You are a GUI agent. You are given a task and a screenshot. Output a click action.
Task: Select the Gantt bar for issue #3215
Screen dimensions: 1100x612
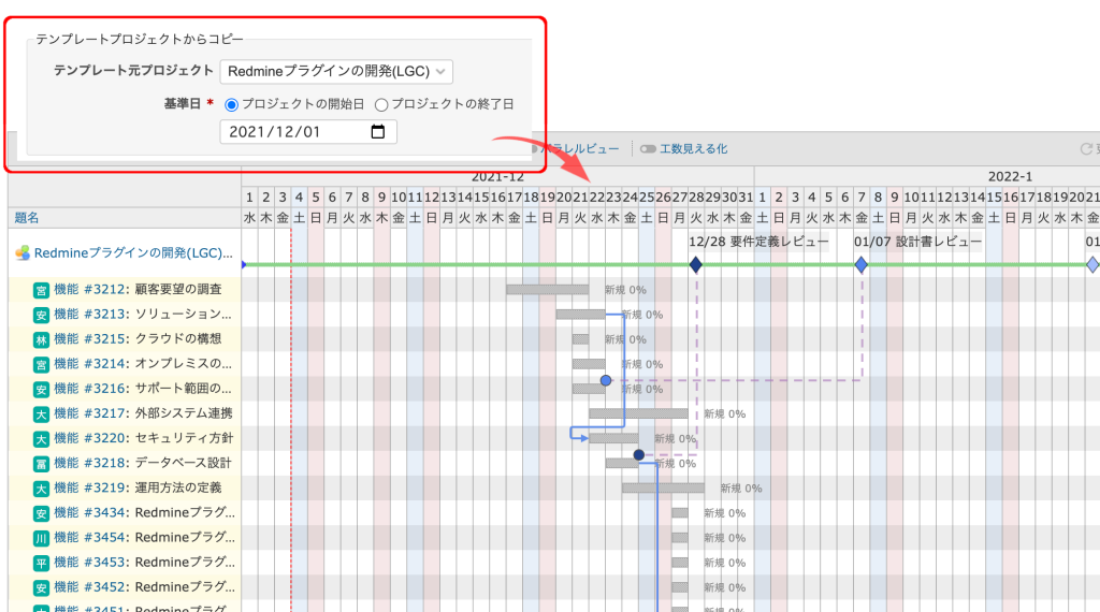(580, 339)
